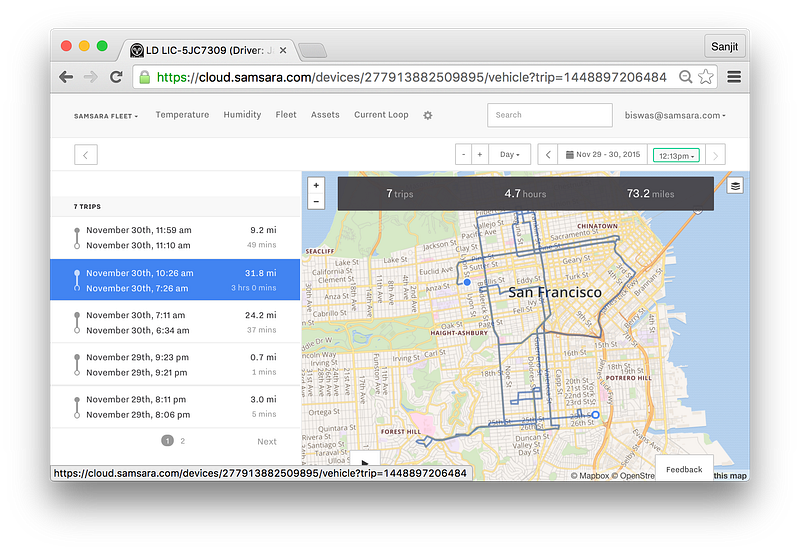Open the Temperature menu item
The image size is (800, 553).
(x=182, y=115)
